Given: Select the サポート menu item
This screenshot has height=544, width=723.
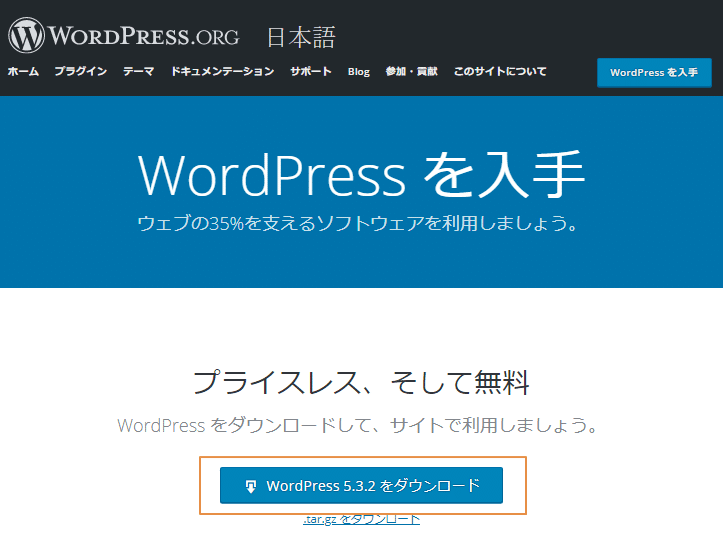Looking at the screenshot, I should (x=311, y=71).
